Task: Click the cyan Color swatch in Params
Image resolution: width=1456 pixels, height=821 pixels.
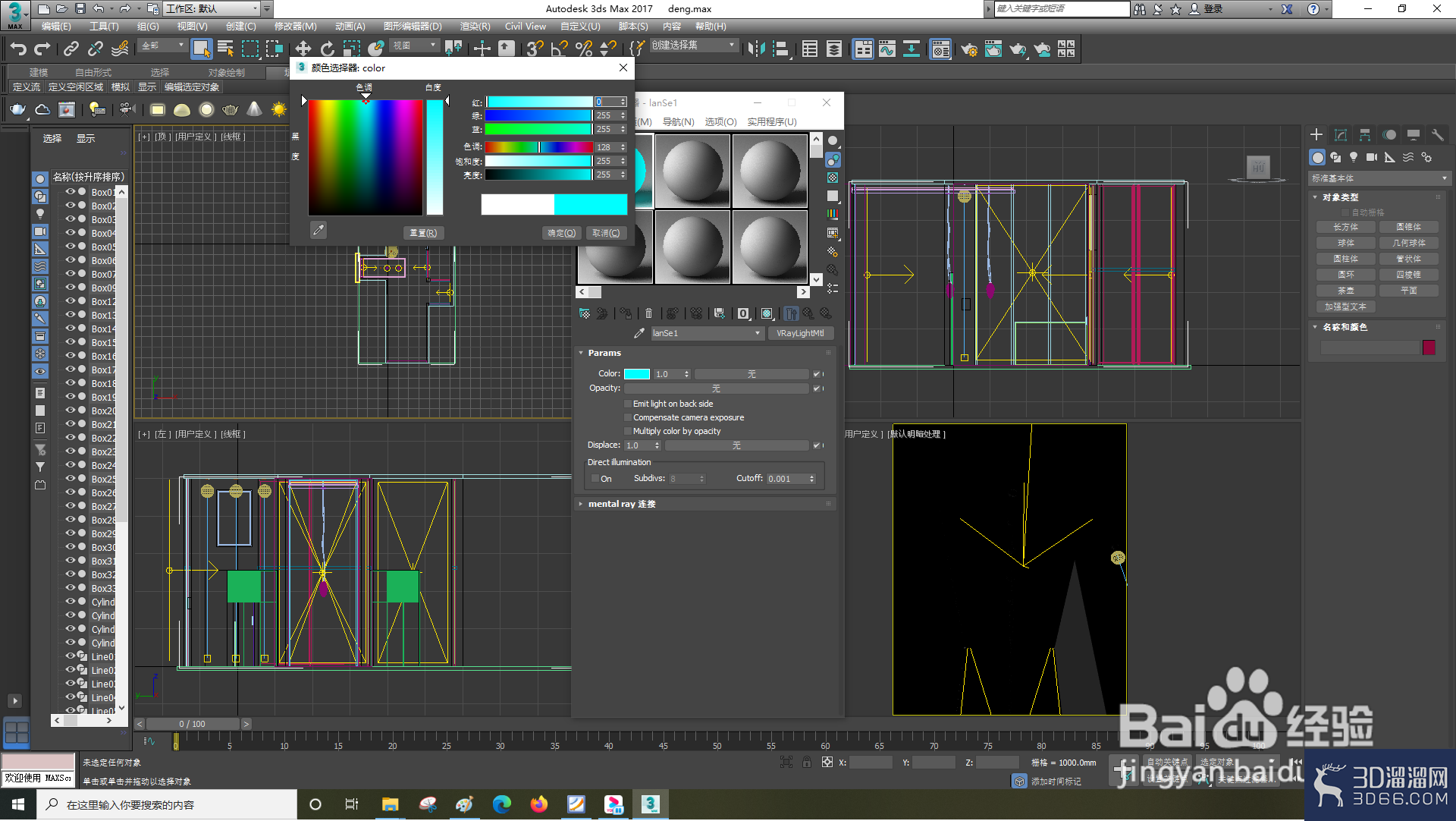Action: click(637, 374)
